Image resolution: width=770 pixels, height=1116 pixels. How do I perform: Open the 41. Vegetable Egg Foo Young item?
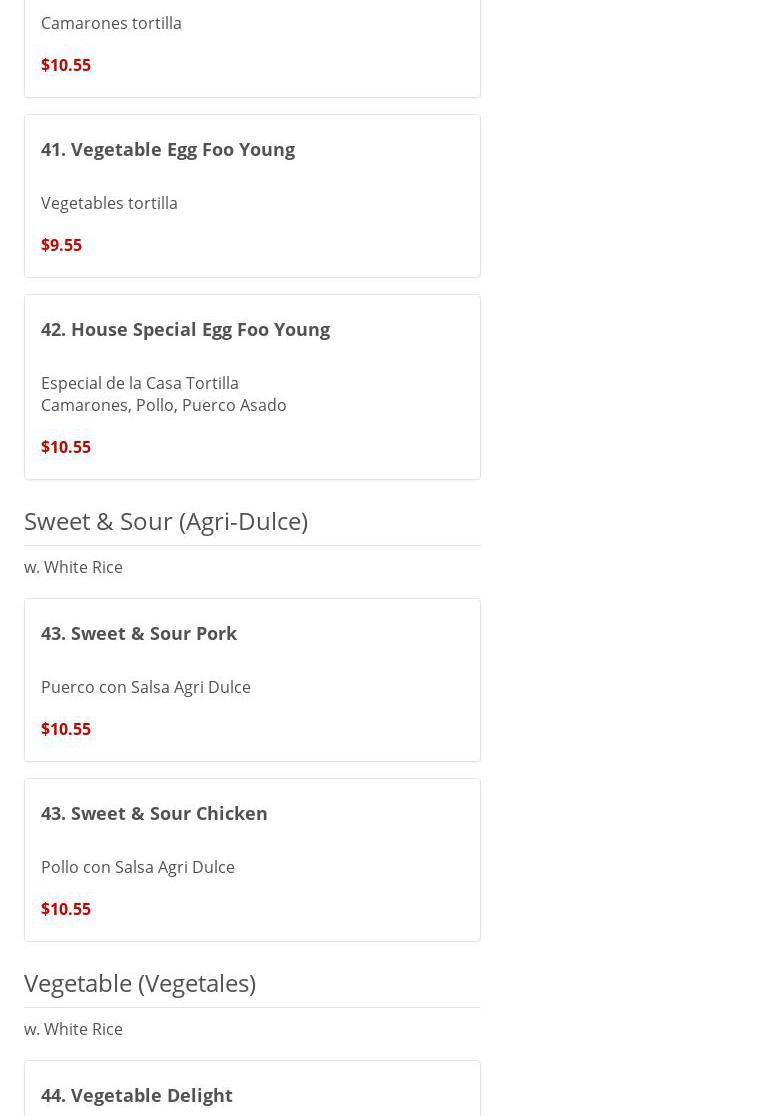point(168,149)
